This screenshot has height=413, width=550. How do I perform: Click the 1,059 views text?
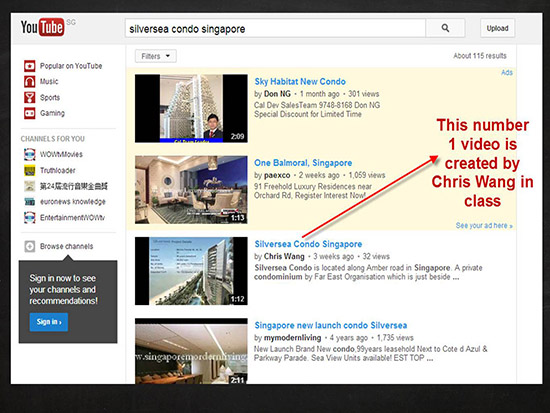tap(367, 175)
